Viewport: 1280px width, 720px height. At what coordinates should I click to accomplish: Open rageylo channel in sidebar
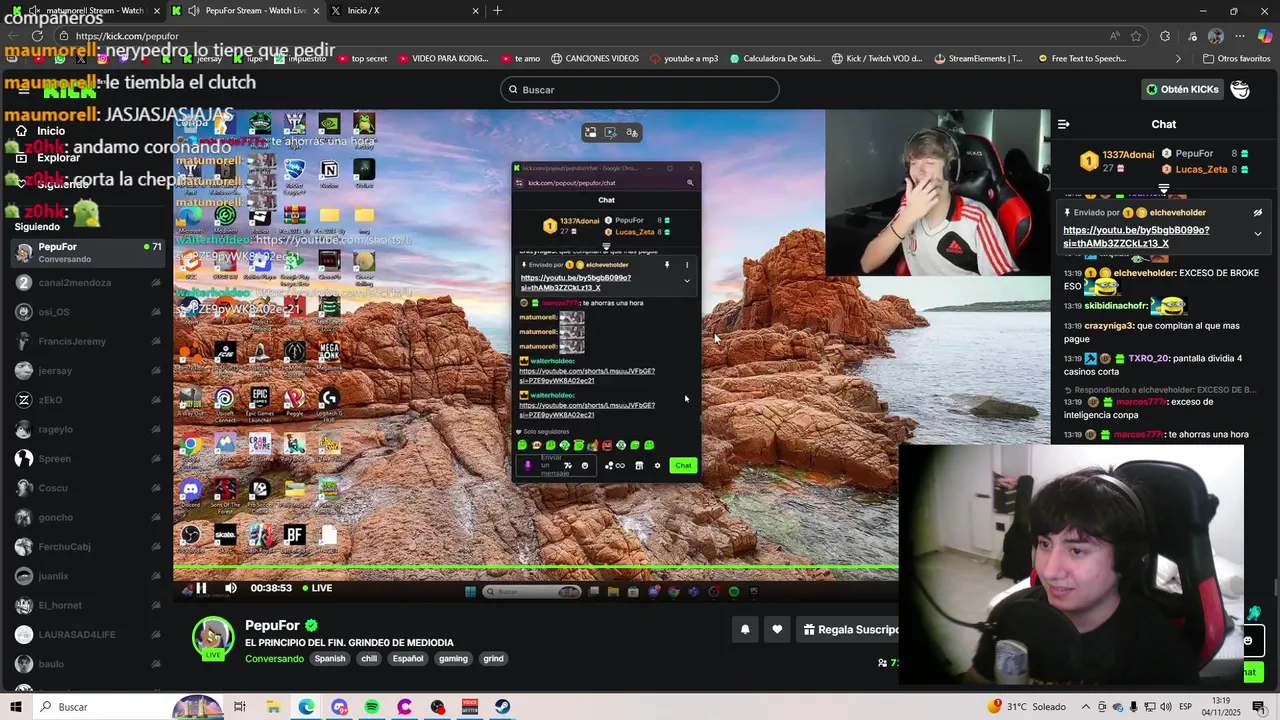tap(87, 429)
